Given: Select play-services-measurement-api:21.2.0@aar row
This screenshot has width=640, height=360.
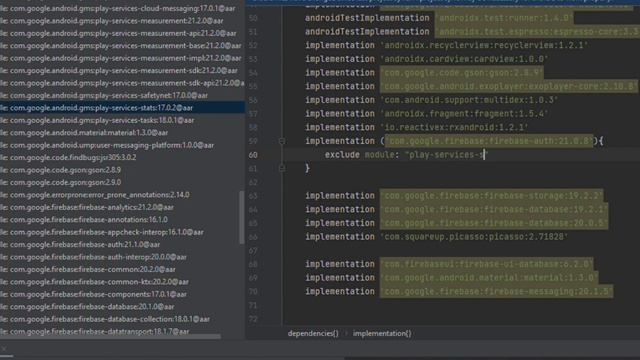Looking at the screenshot, I should coord(122,33).
